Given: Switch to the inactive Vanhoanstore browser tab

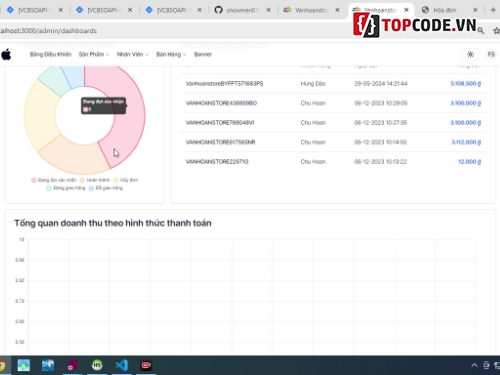Looking at the screenshot, I should click(x=311, y=10).
